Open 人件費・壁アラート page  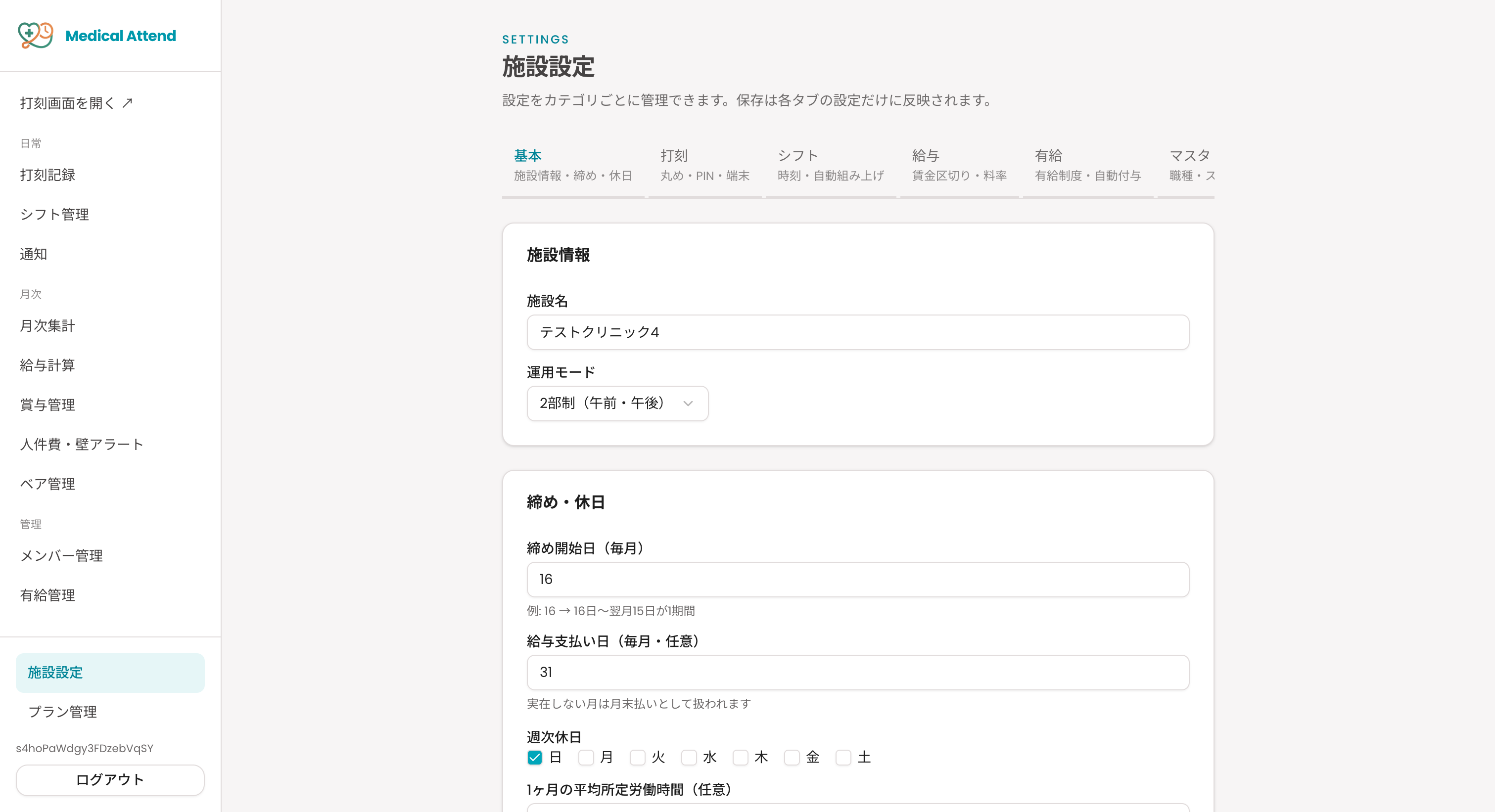pos(82,444)
